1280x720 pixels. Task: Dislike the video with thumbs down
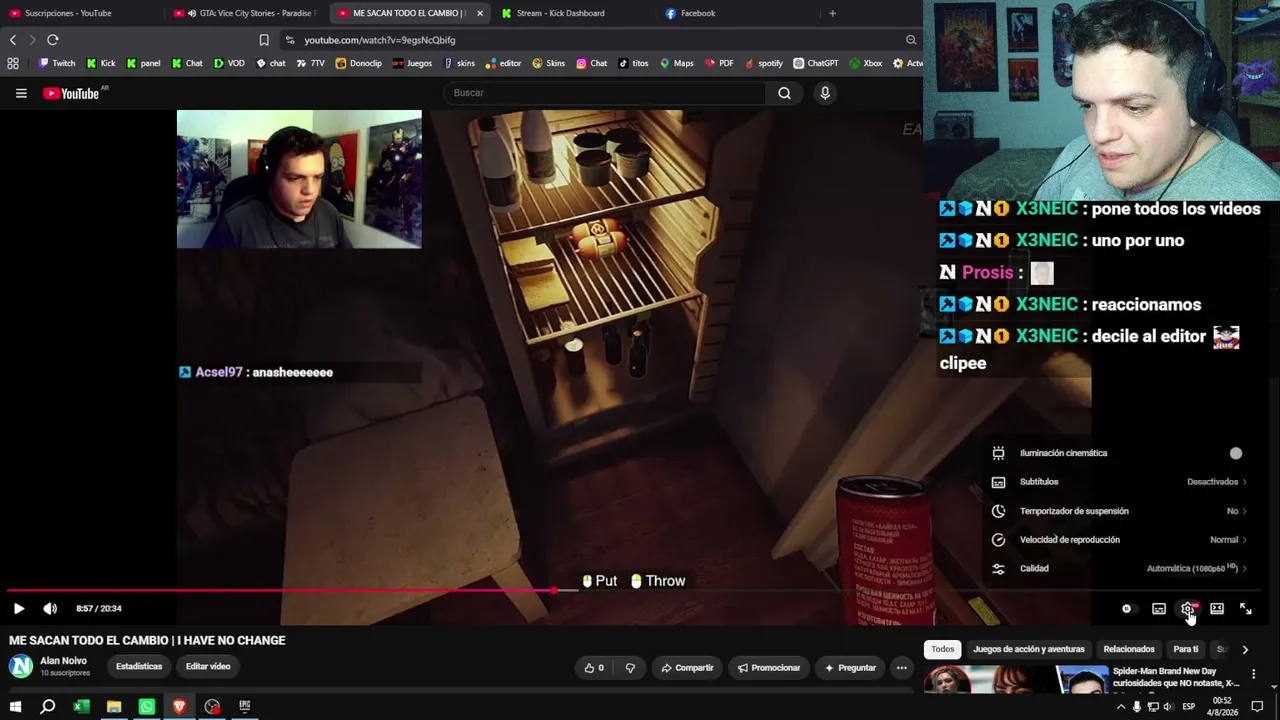coord(630,668)
